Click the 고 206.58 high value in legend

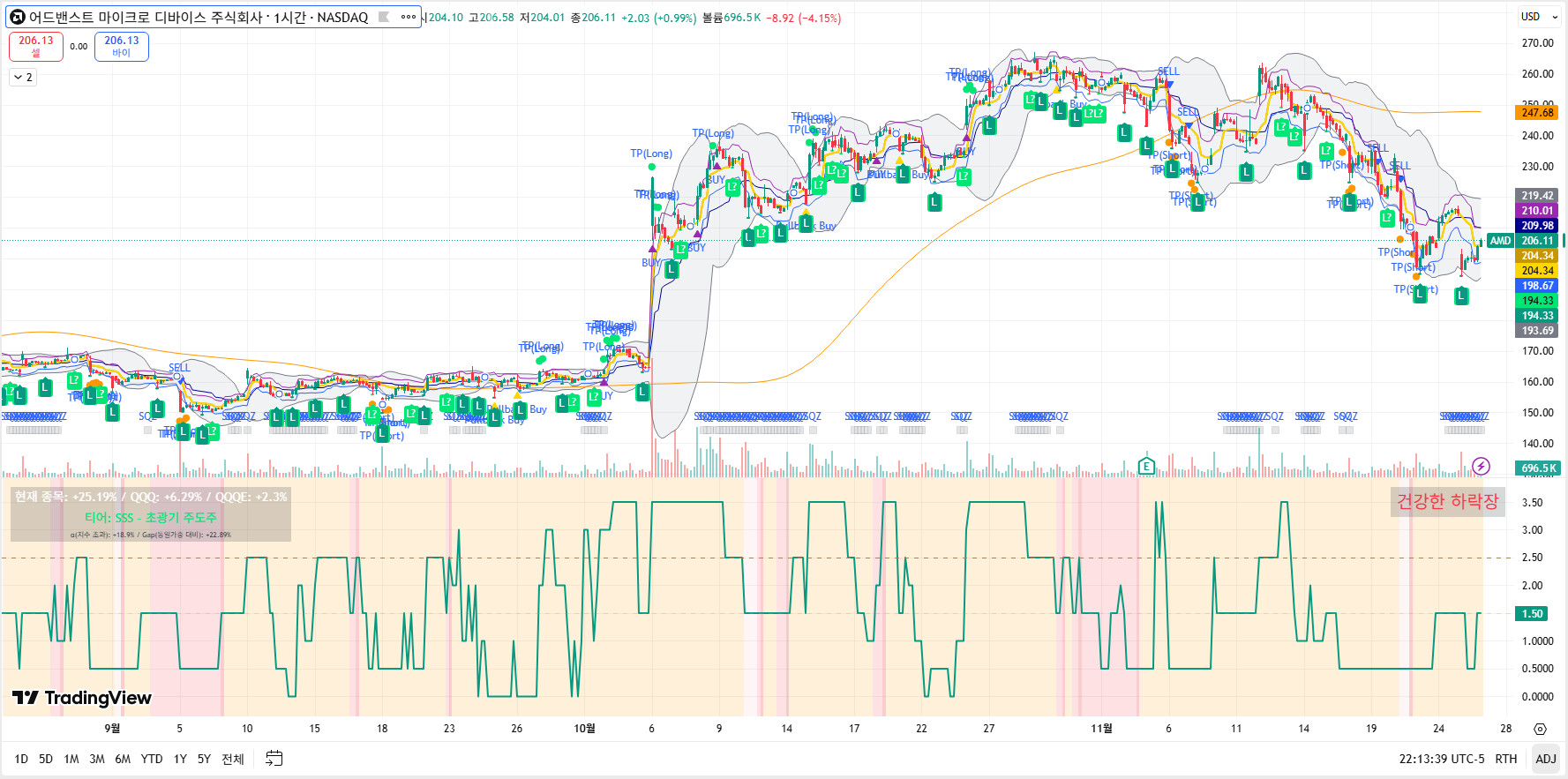pos(491,18)
